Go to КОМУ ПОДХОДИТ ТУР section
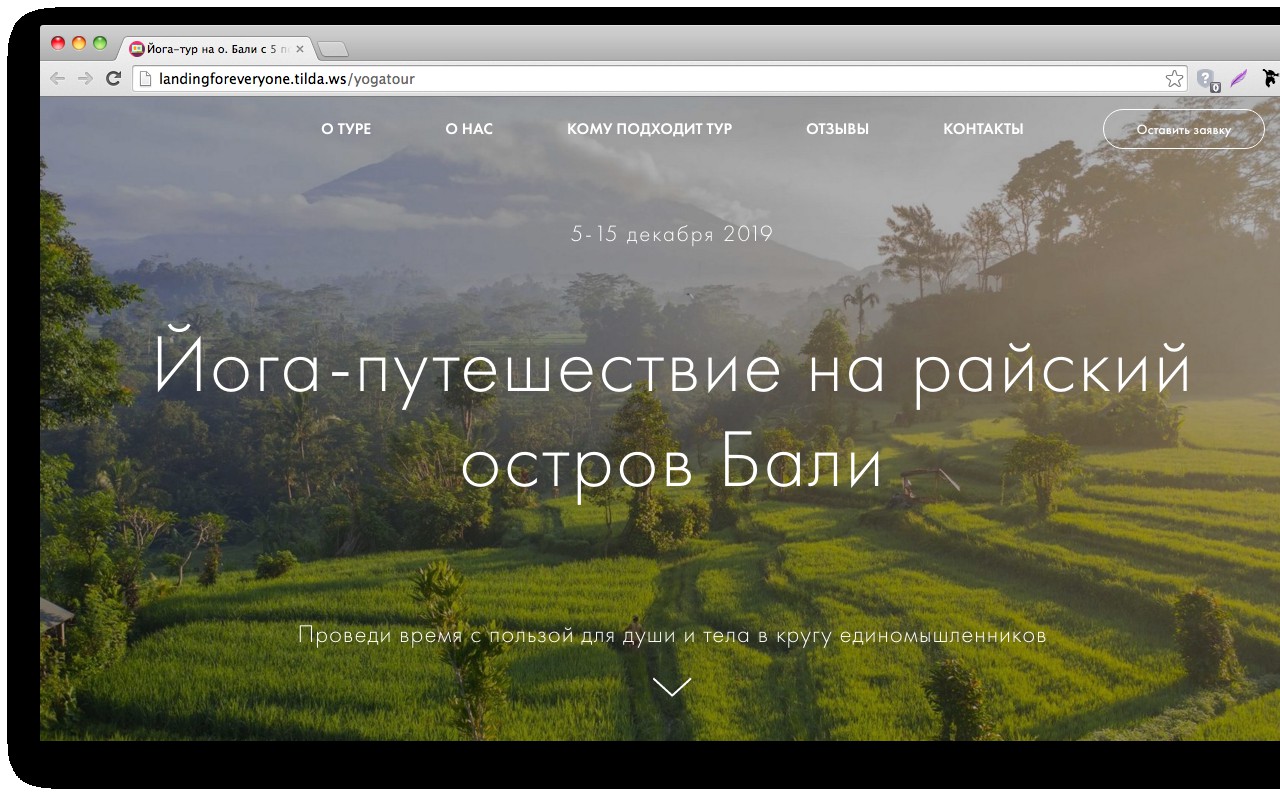This screenshot has height=796, width=1280. coord(650,129)
